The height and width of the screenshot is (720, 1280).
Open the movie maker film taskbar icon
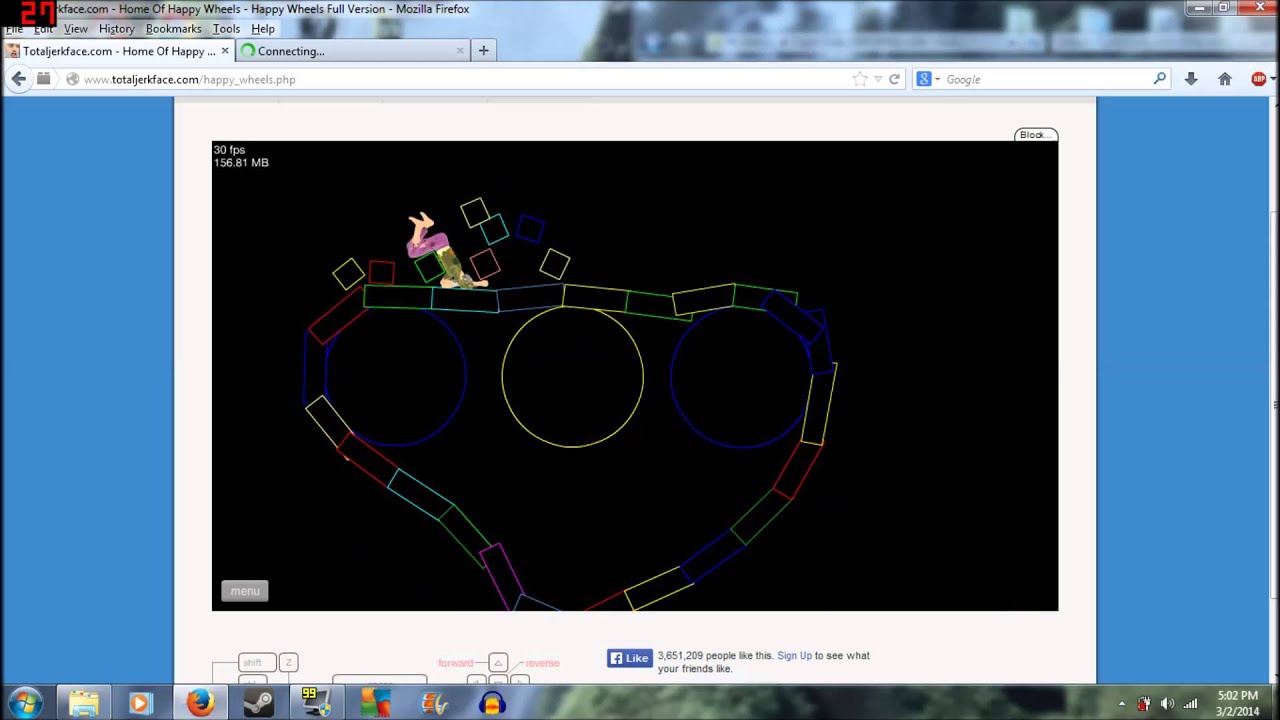(434, 703)
